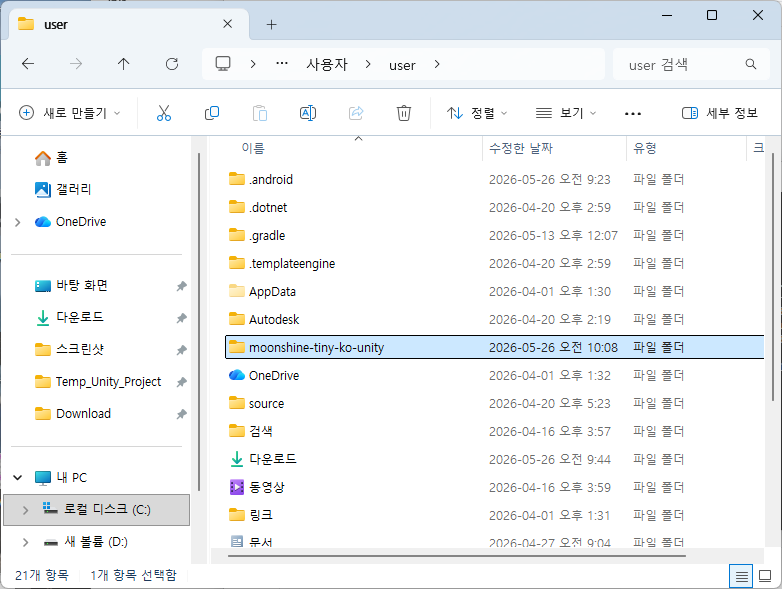Switch to large thumbnails view icon
This screenshot has height=589, width=782.
[x=765, y=577]
